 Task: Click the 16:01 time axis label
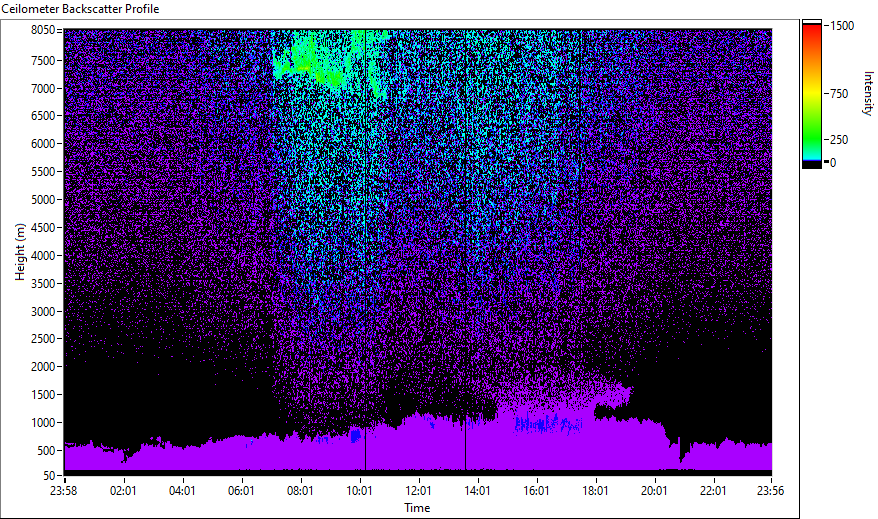pos(536,491)
